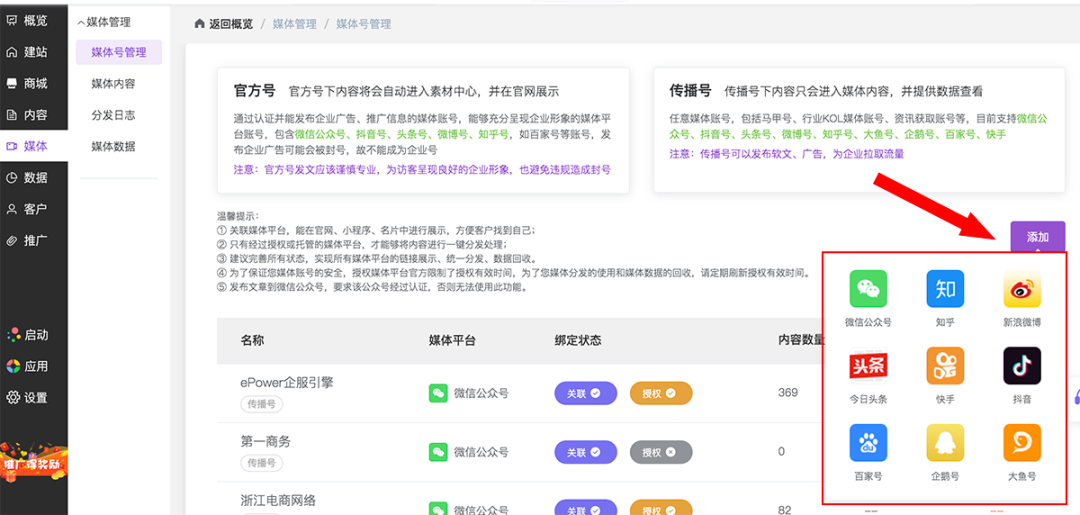
Task: Click 关联 badge for 第一商务
Action: 585,452
